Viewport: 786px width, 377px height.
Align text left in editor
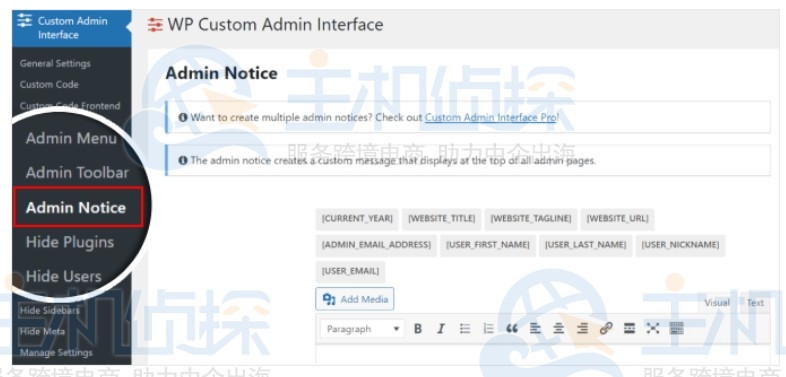coord(535,329)
